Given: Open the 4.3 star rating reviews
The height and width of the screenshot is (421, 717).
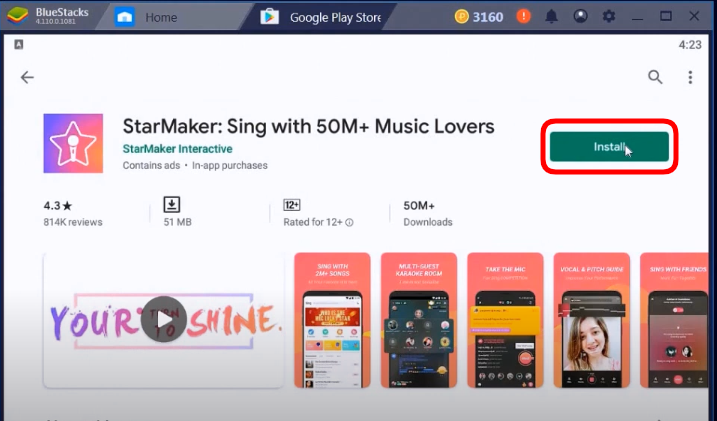Looking at the screenshot, I should click(58, 206).
